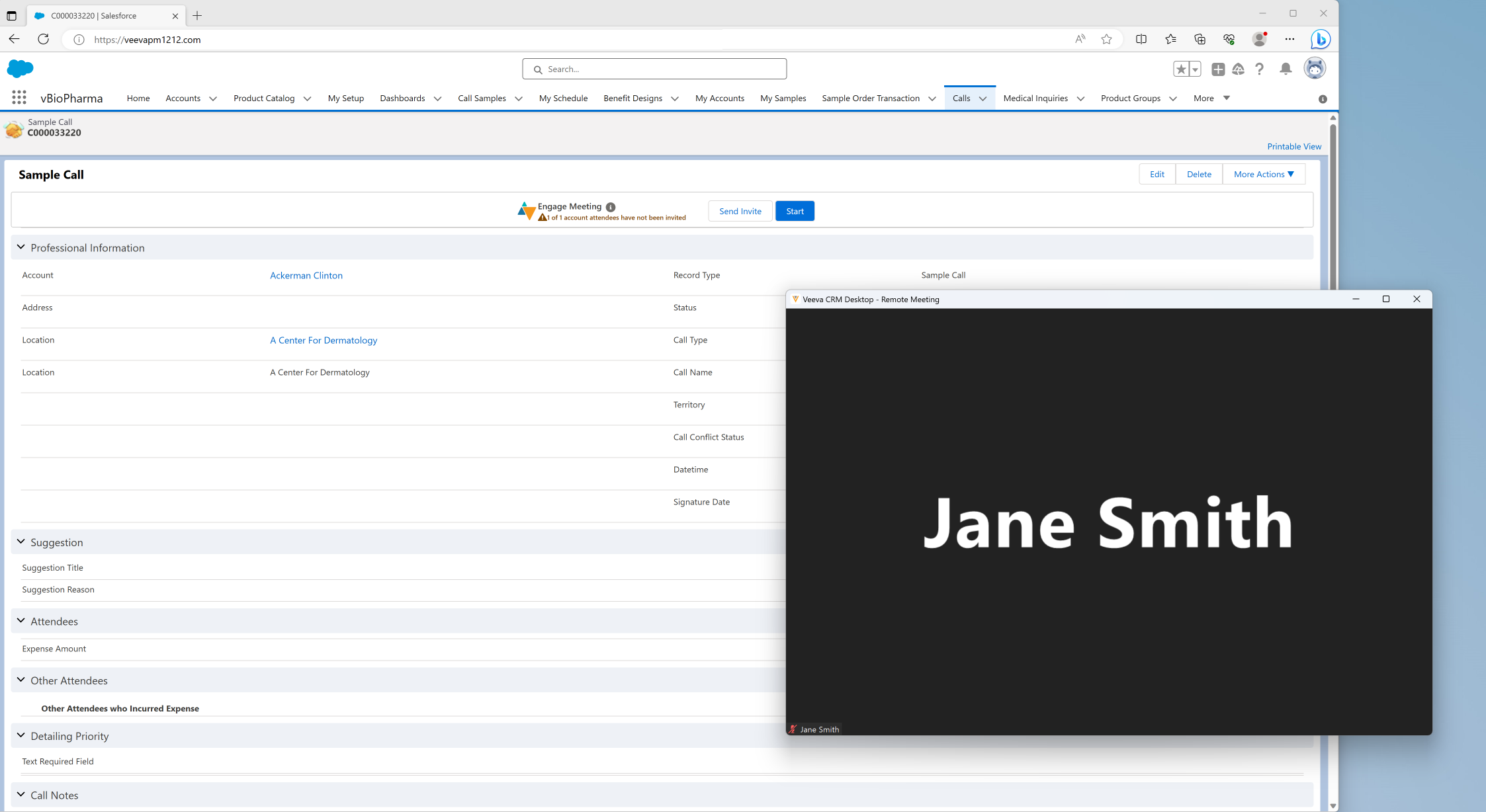Collapse the Professional Information section
Viewport: 1486px width, 812px height.
pyautogui.click(x=21, y=247)
